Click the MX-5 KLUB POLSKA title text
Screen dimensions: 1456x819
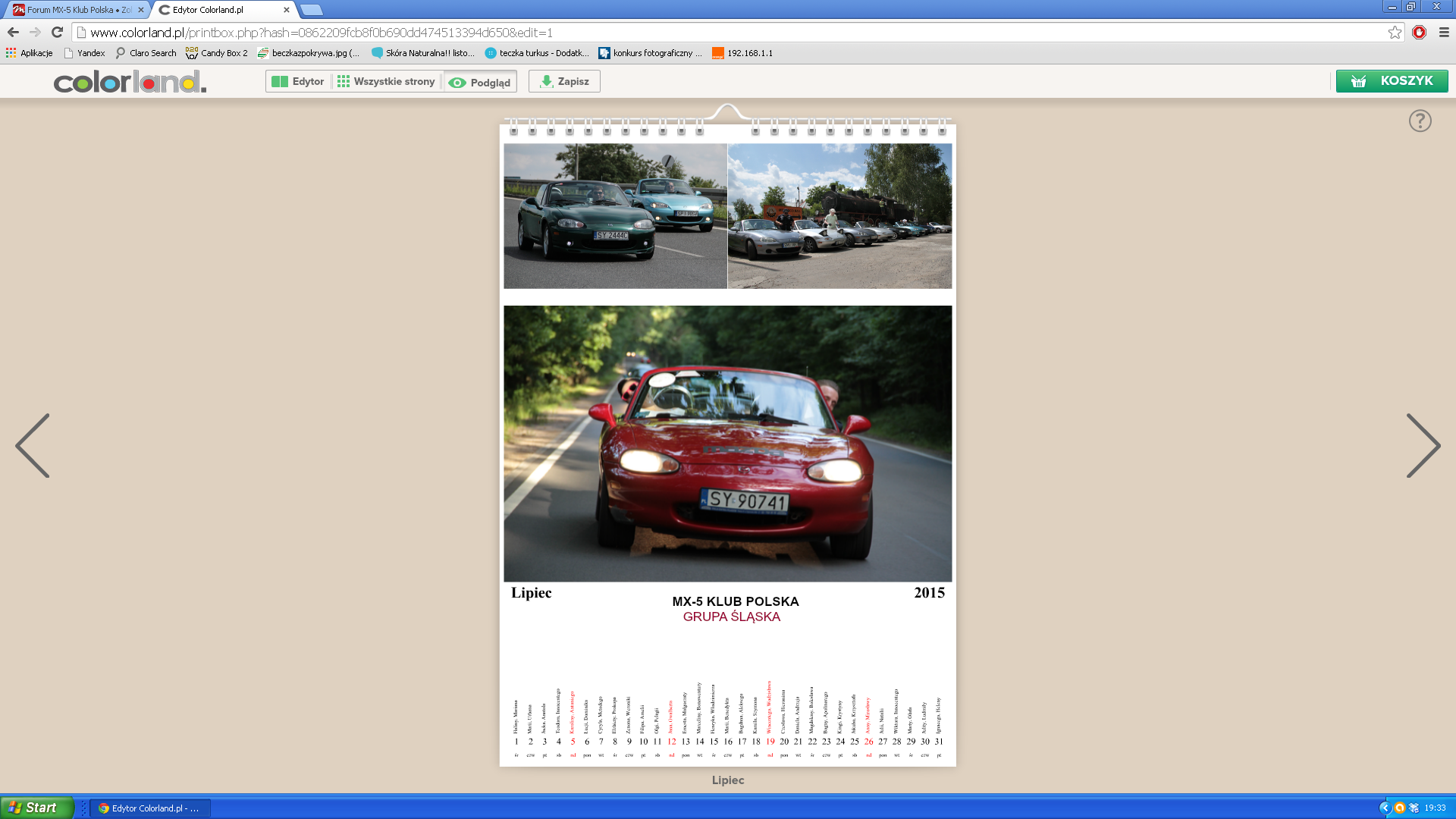click(x=735, y=601)
